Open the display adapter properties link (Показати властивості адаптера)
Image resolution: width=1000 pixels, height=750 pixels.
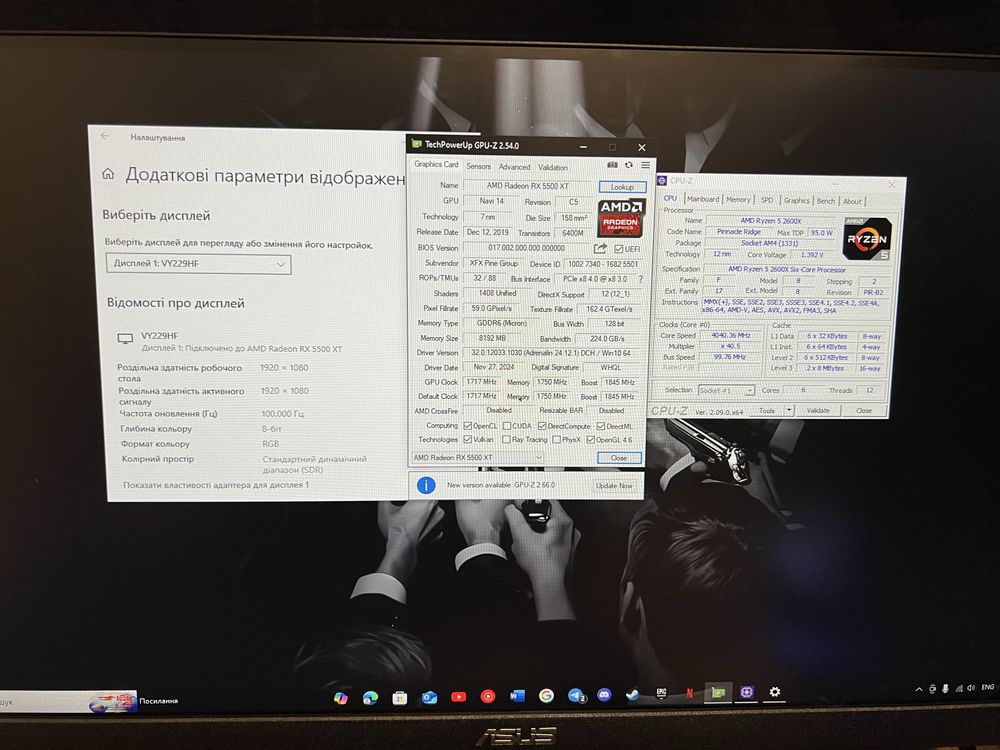click(x=216, y=485)
